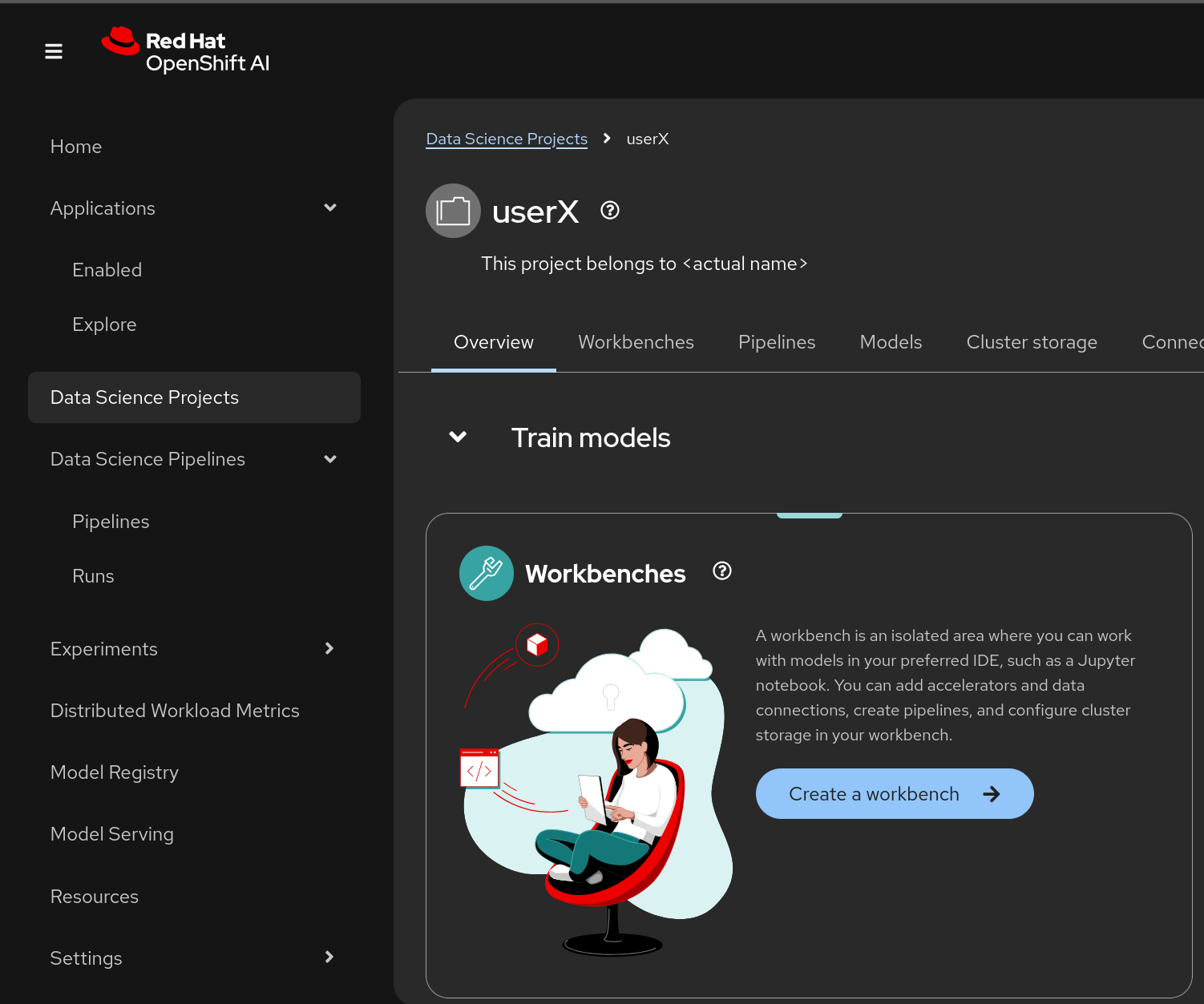Click Create a workbench button
Image resolution: width=1204 pixels, height=1004 pixels.
895,793
